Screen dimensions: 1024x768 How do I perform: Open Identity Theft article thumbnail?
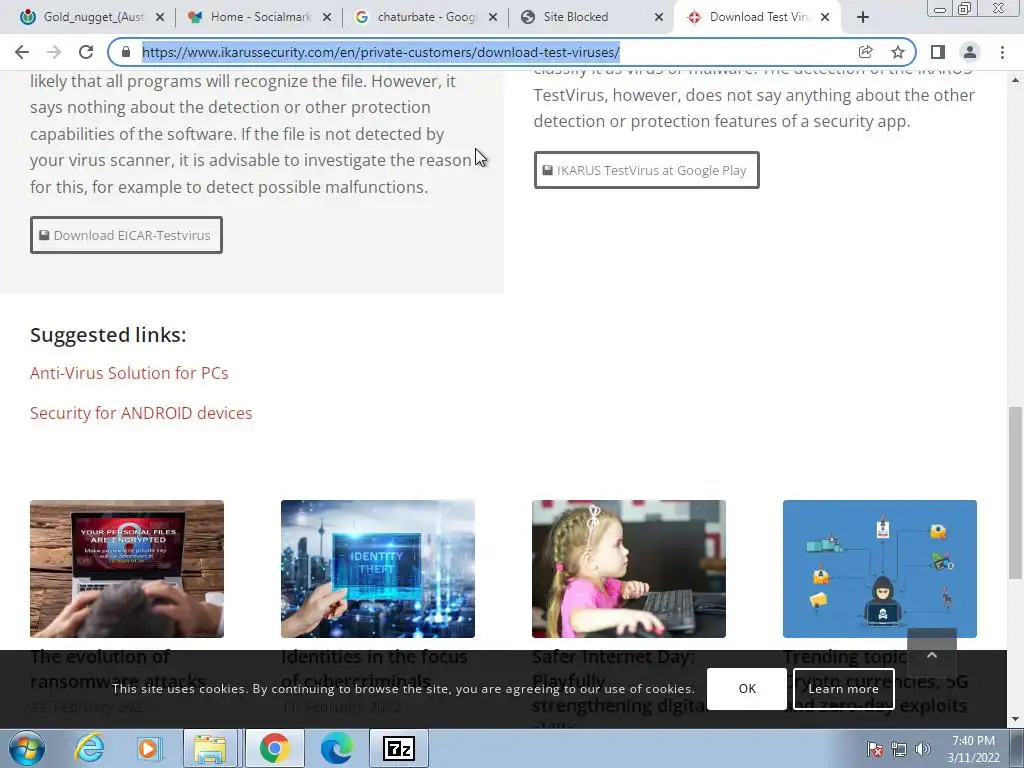click(x=377, y=569)
